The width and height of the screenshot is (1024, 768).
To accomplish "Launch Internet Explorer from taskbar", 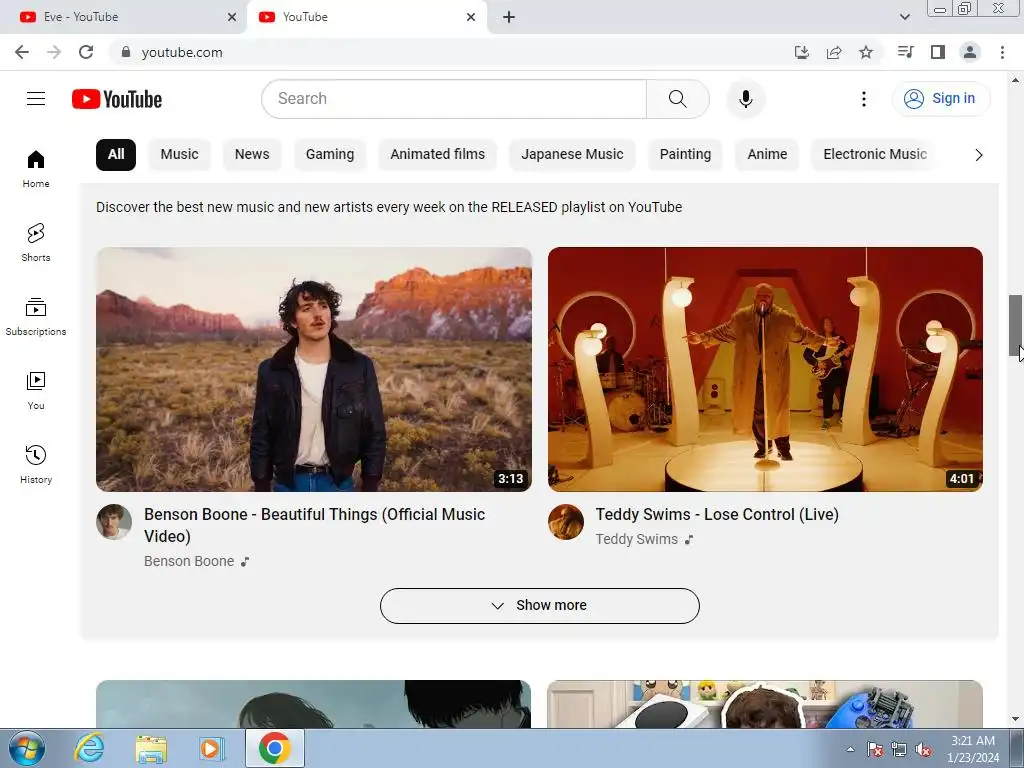I will (x=89, y=748).
